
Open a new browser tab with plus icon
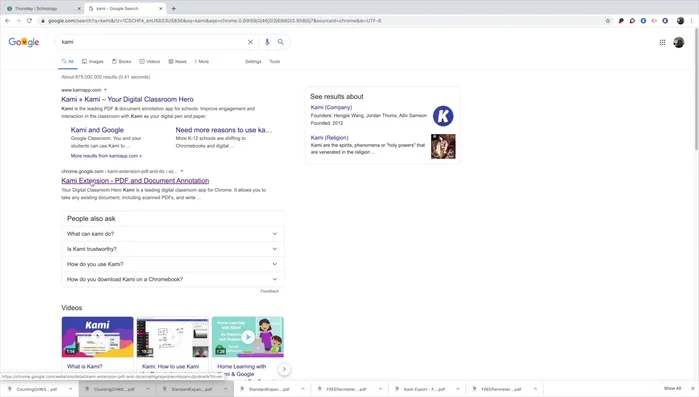pos(173,8)
